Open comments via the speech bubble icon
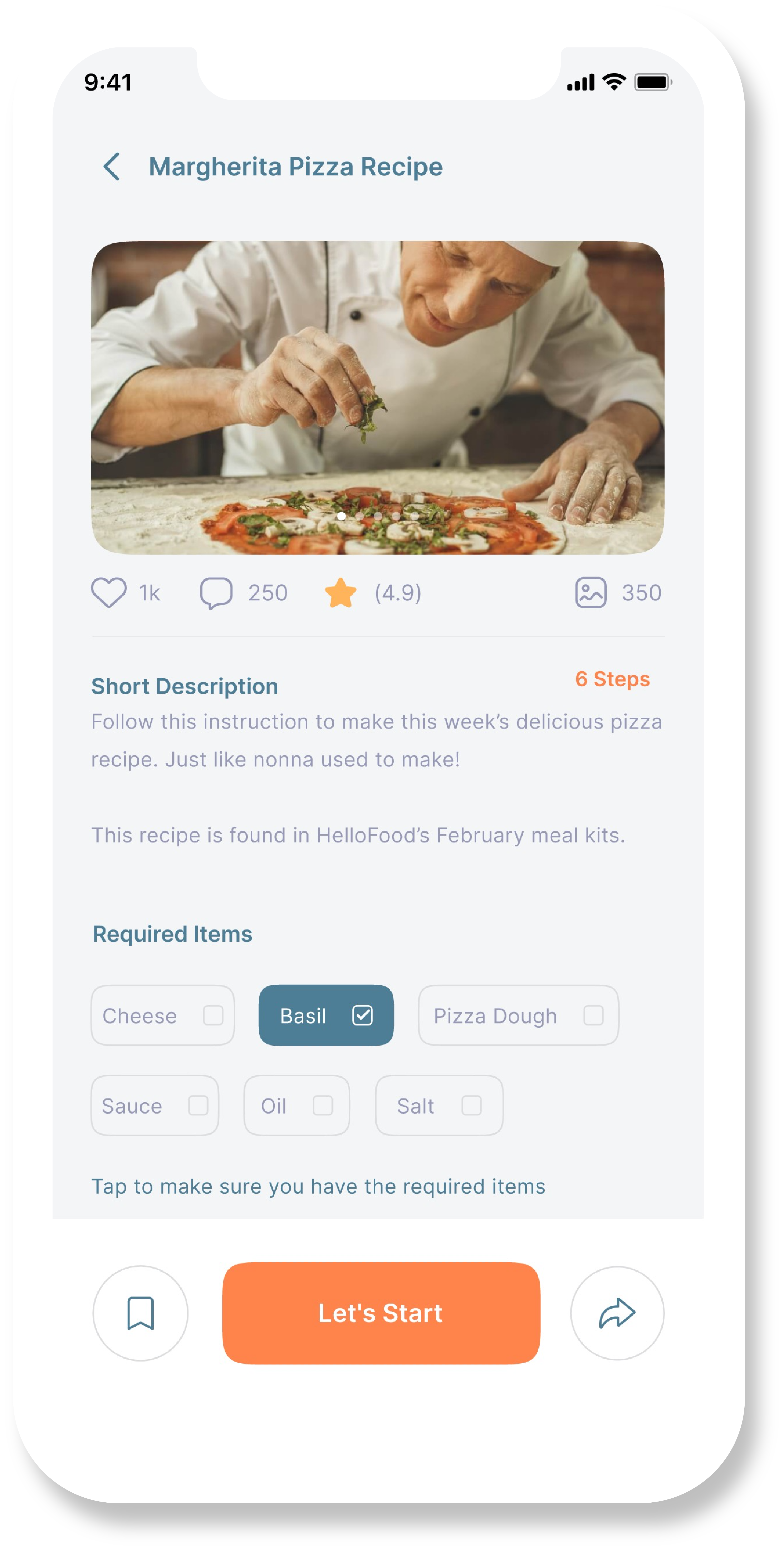784x1551 pixels. 216,593
